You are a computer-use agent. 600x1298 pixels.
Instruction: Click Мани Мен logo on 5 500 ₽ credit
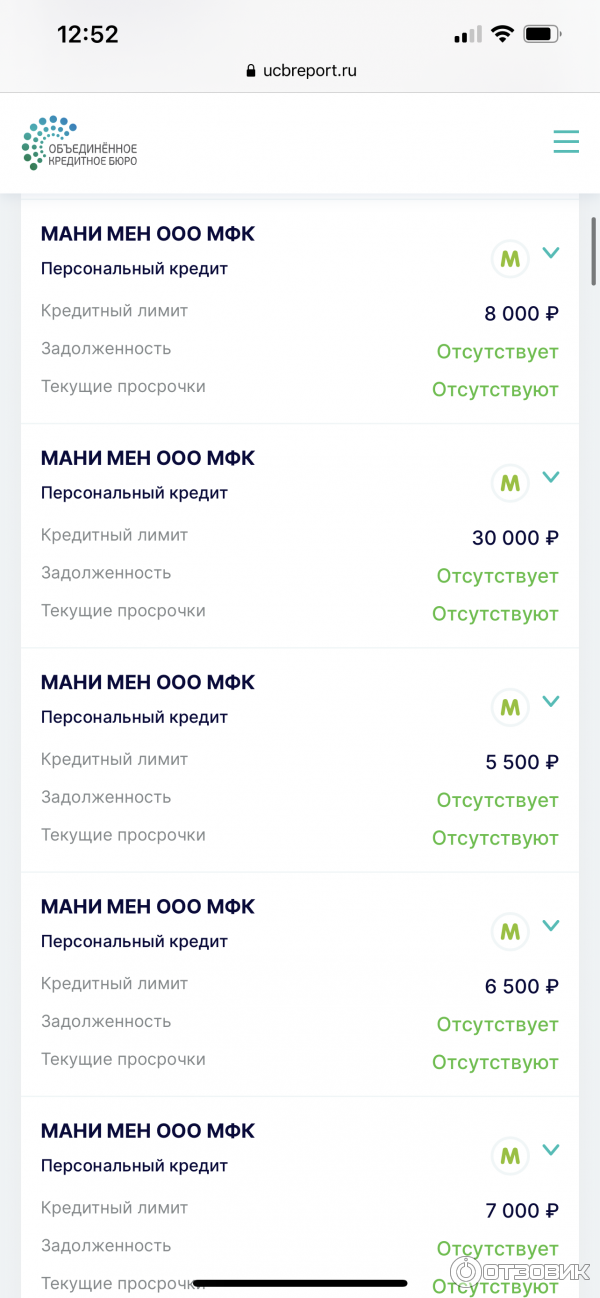pyautogui.click(x=510, y=708)
